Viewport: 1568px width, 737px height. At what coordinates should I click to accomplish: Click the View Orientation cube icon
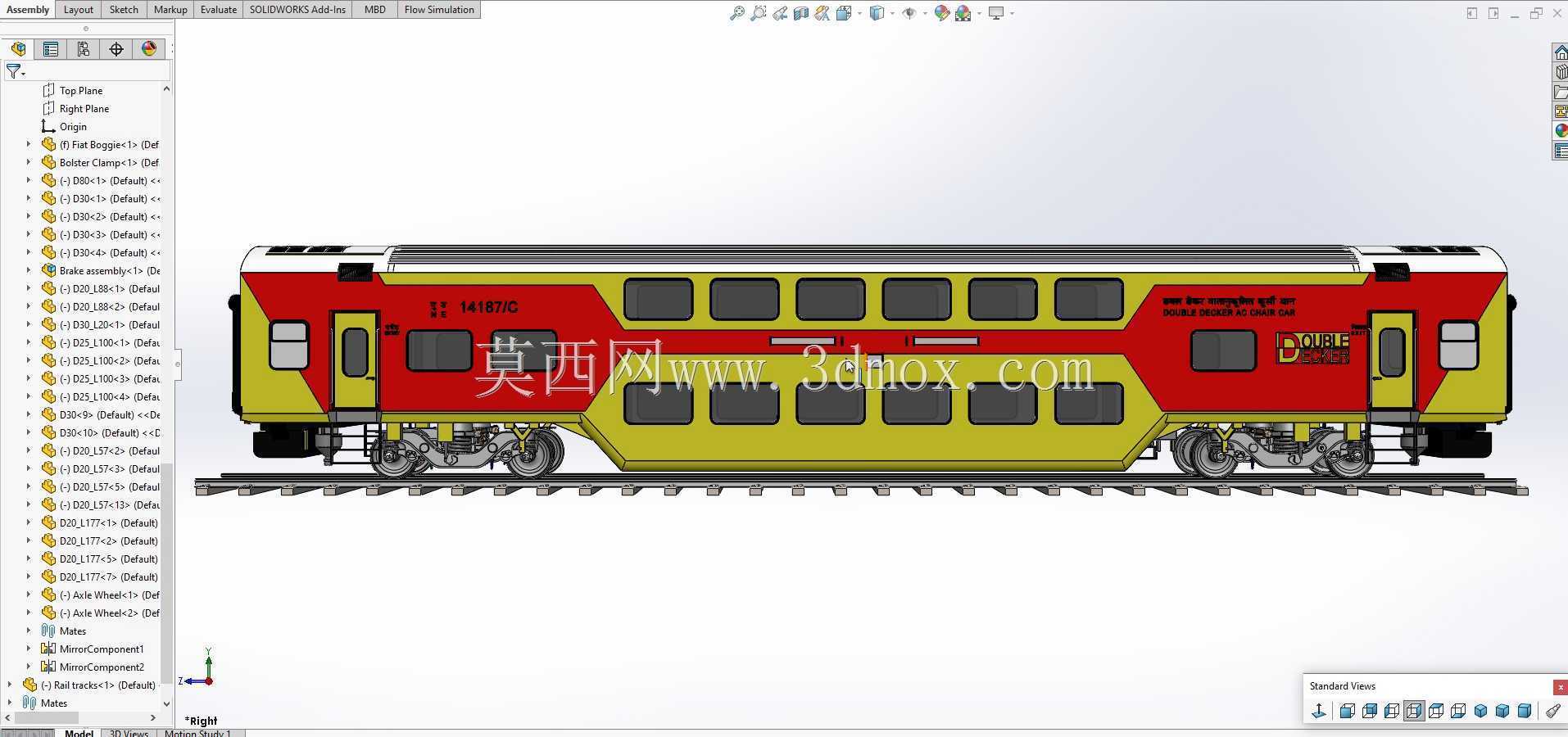pos(843,13)
